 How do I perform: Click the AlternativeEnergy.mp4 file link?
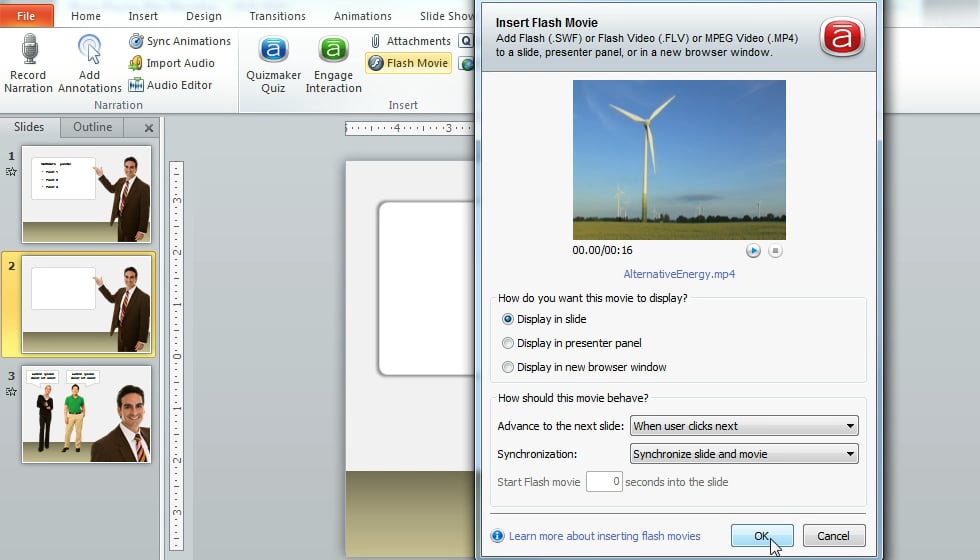click(x=679, y=274)
